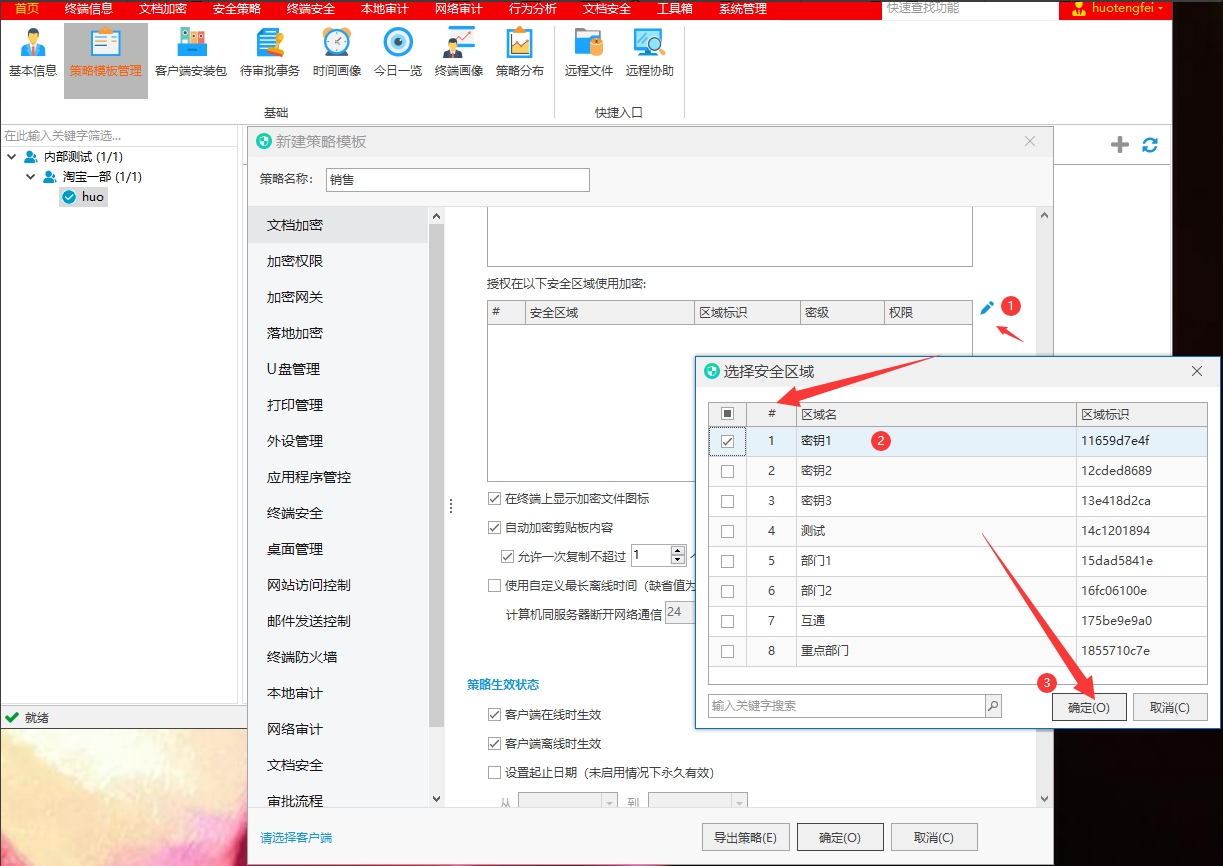Collapse the 淘宝一部 tree node

30,177
